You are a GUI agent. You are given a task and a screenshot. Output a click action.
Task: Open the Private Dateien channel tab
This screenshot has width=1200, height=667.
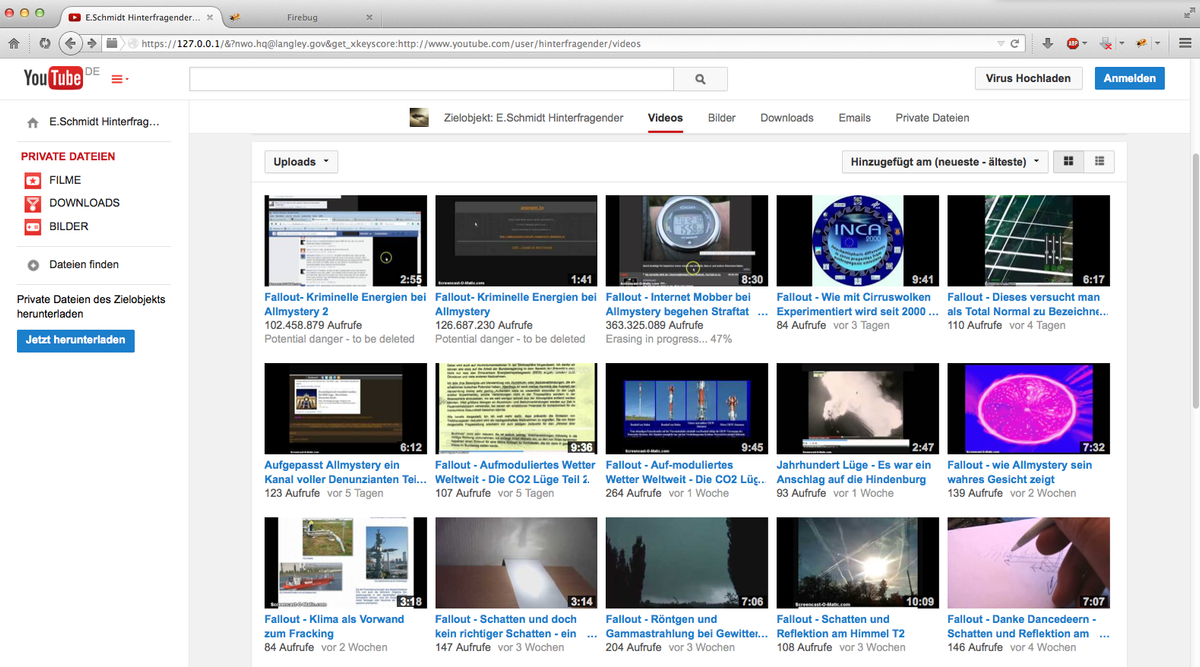932,118
